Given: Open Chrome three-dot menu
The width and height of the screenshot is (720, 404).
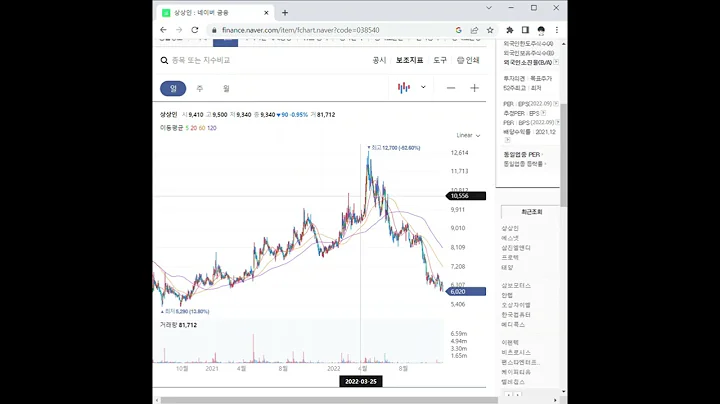Looking at the screenshot, I should coord(557,30).
